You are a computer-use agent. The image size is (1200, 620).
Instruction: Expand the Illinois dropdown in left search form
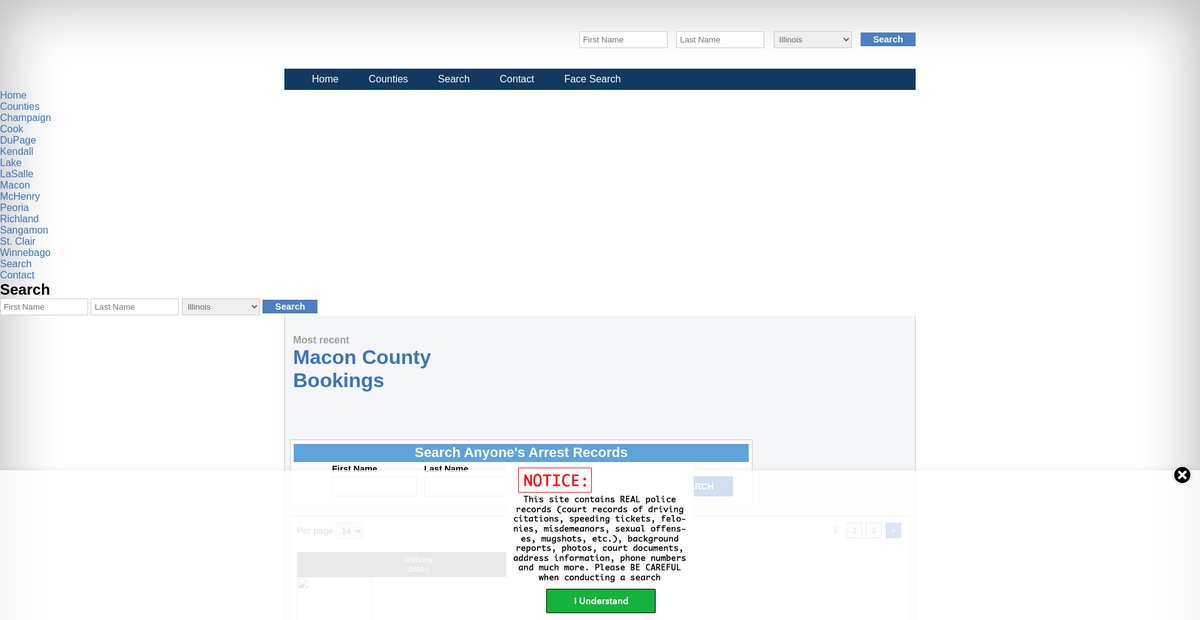pos(220,307)
